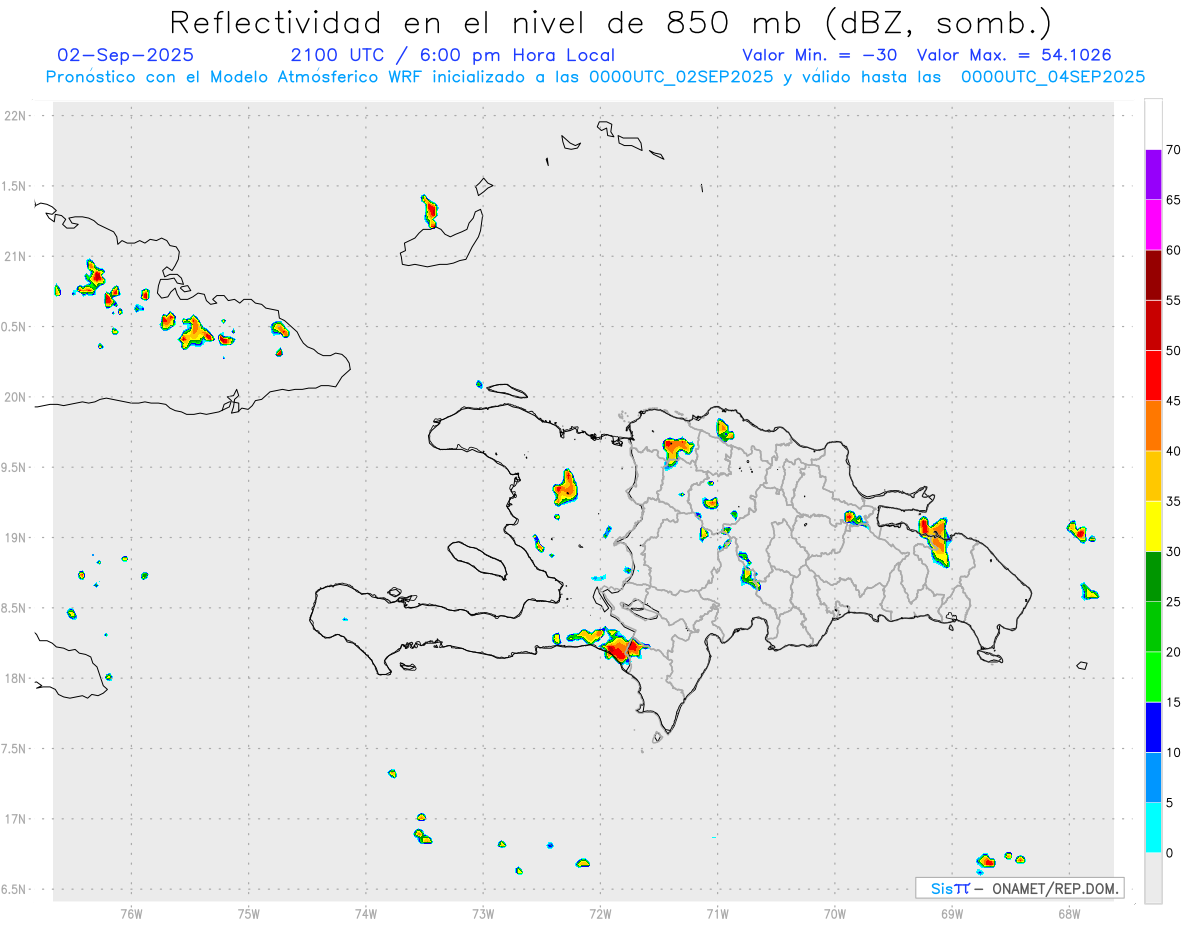1200x927 pixels.
Task: Click the legend label '55'
Action: [x=1175, y=301]
